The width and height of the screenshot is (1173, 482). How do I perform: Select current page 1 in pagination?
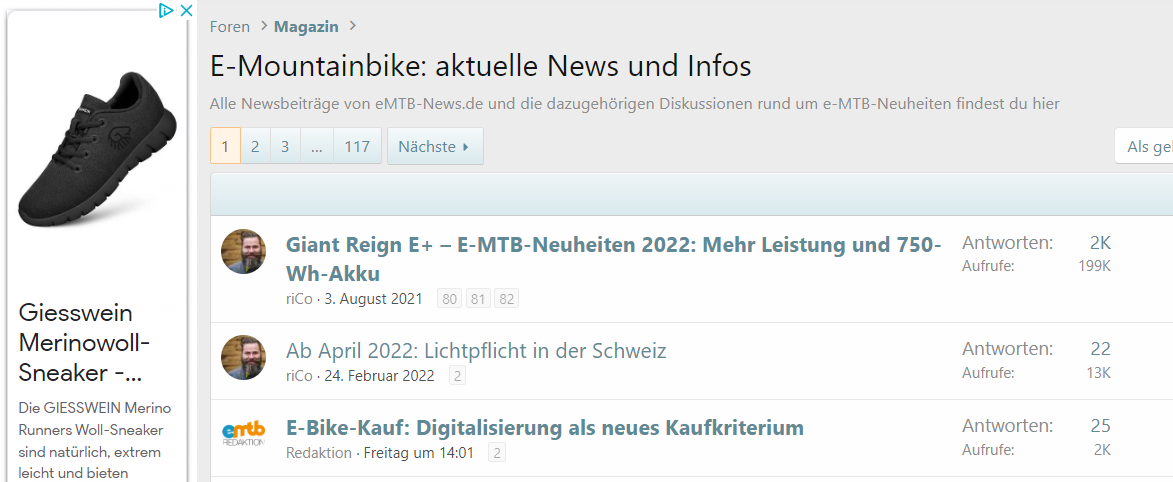click(x=225, y=146)
